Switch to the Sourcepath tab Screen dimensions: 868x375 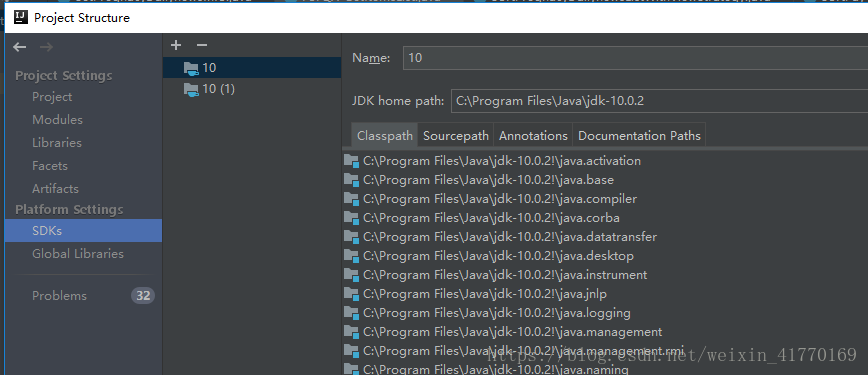(x=456, y=135)
